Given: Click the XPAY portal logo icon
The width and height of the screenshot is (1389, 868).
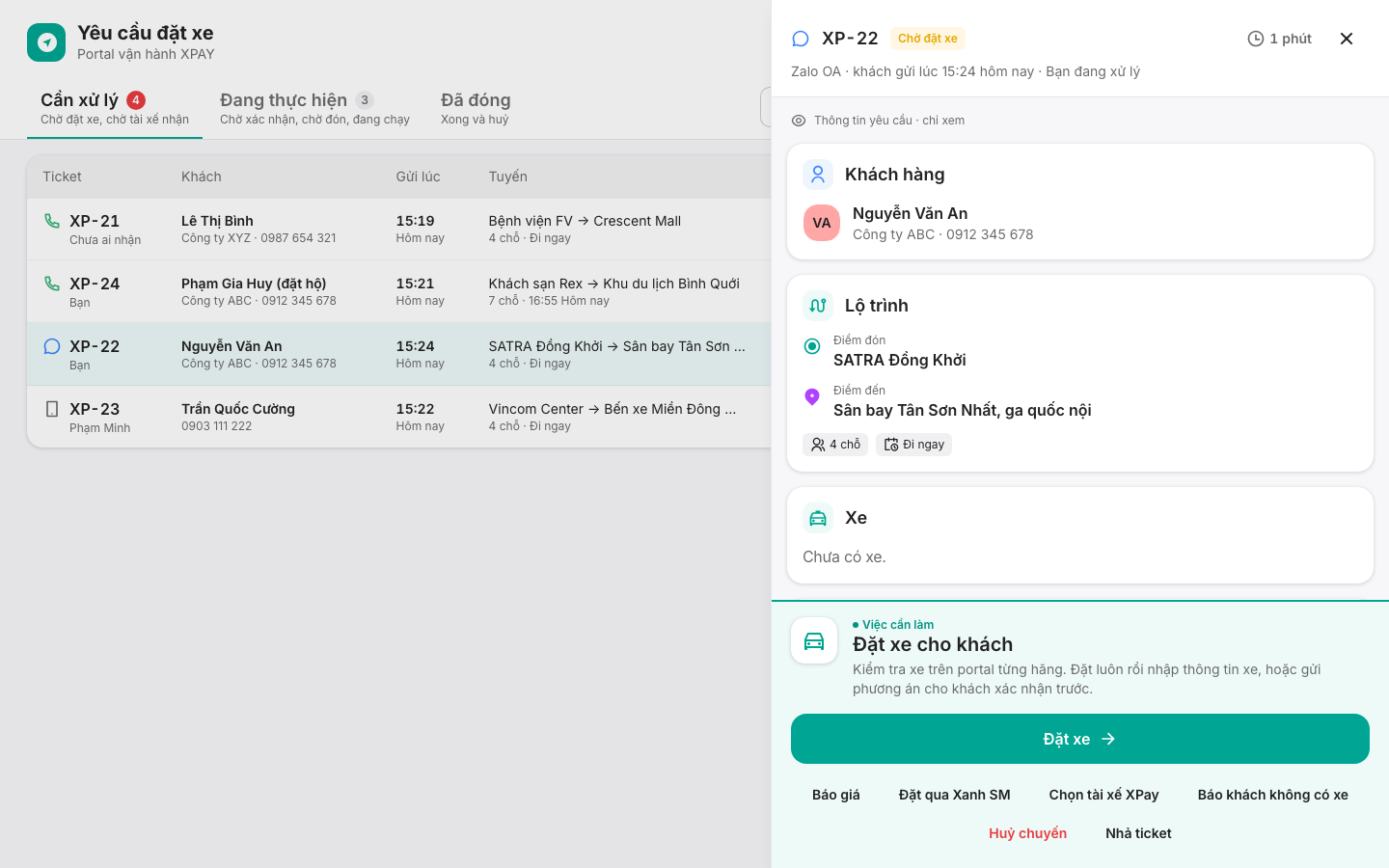Looking at the screenshot, I should 46,42.
